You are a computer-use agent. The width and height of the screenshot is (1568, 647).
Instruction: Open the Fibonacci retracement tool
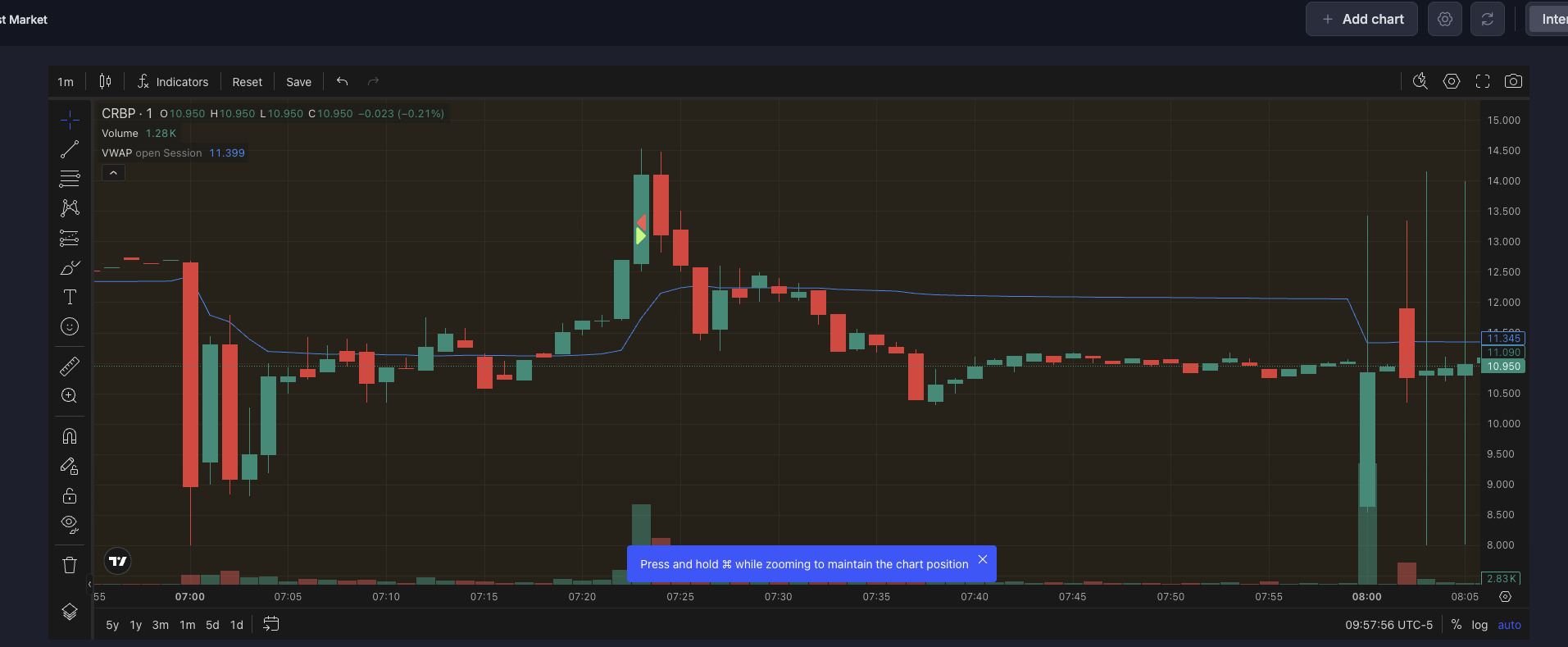pos(70,179)
